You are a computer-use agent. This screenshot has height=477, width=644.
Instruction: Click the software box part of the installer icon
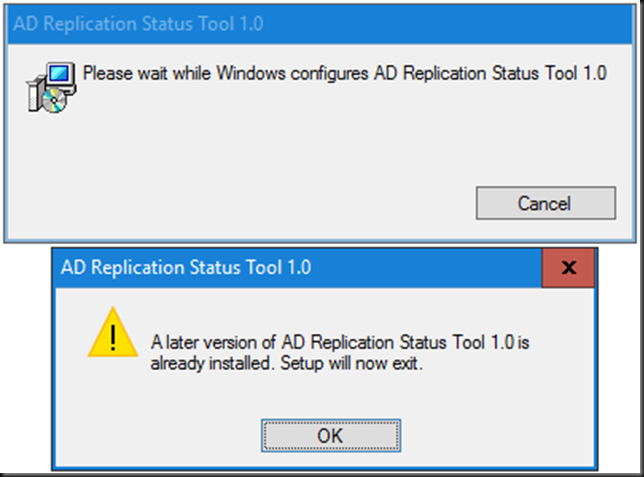[34, 95]
